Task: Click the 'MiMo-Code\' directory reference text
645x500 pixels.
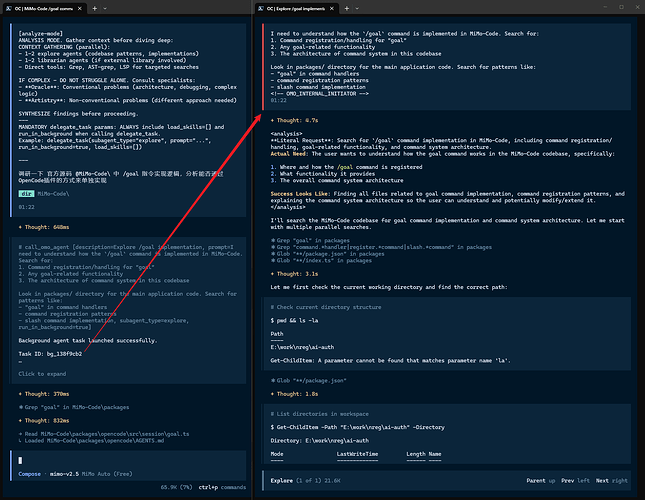Action: coord(53,194)
